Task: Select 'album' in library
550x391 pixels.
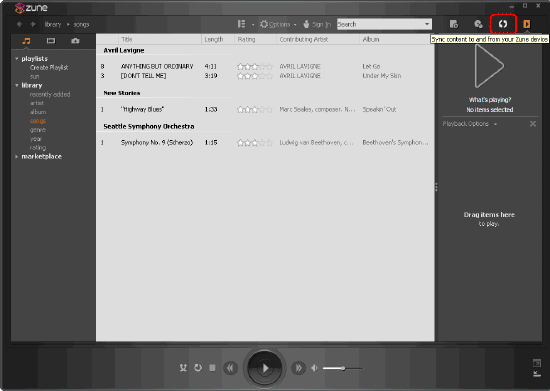Action: point(38,112)
